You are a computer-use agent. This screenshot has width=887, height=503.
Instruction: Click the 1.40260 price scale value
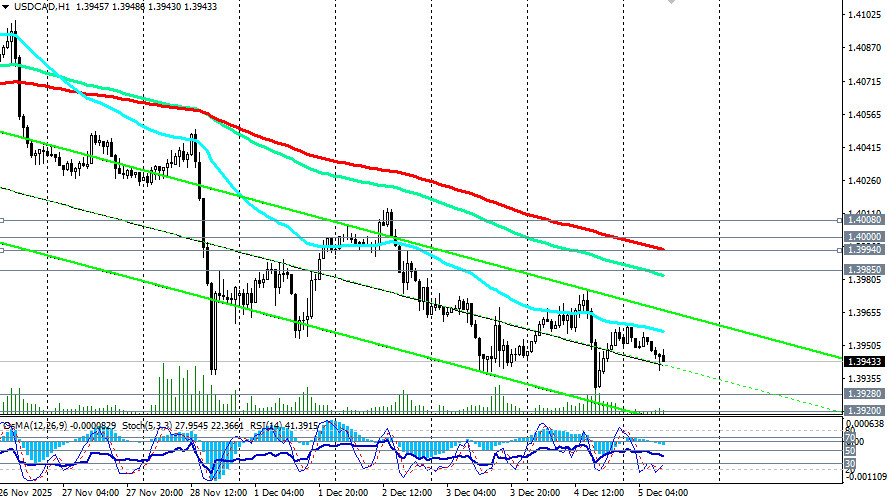coord(865,181)
